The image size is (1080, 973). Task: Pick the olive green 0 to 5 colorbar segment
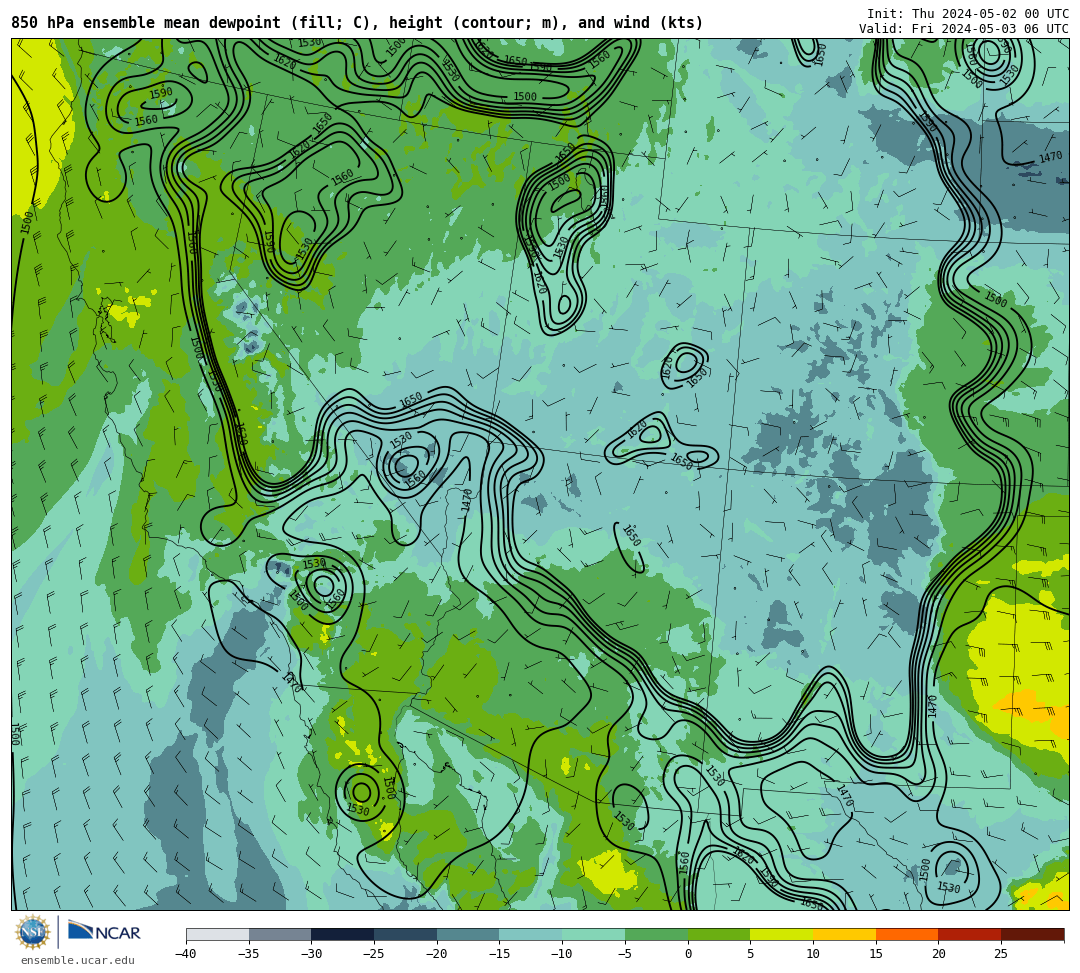(x=719, y=935)
